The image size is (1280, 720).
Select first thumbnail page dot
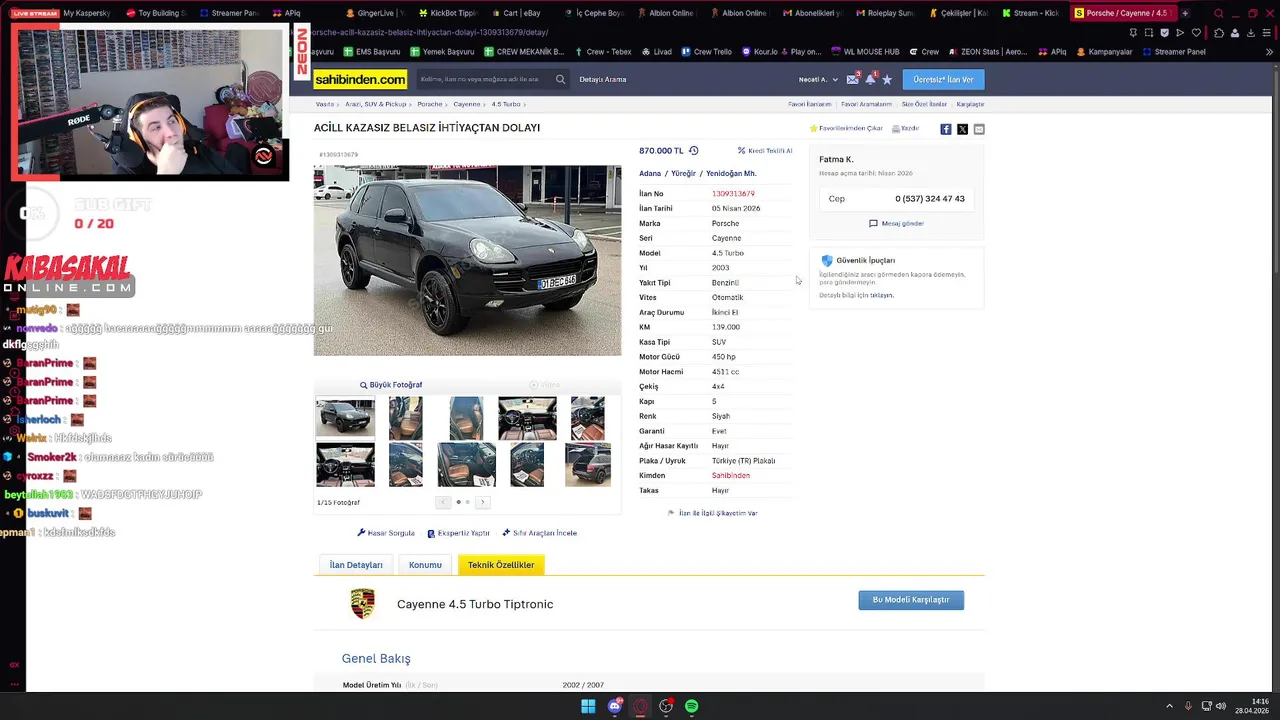[x=458, y=502]
